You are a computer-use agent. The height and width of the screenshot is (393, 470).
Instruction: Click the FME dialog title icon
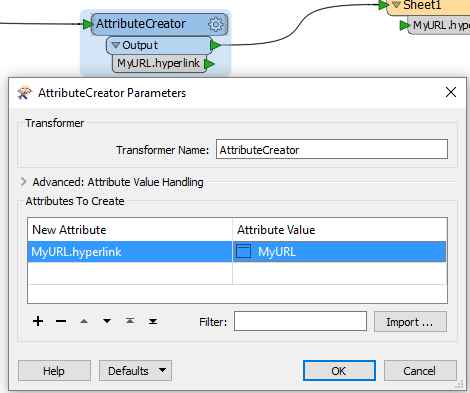(x=25, y=93)
